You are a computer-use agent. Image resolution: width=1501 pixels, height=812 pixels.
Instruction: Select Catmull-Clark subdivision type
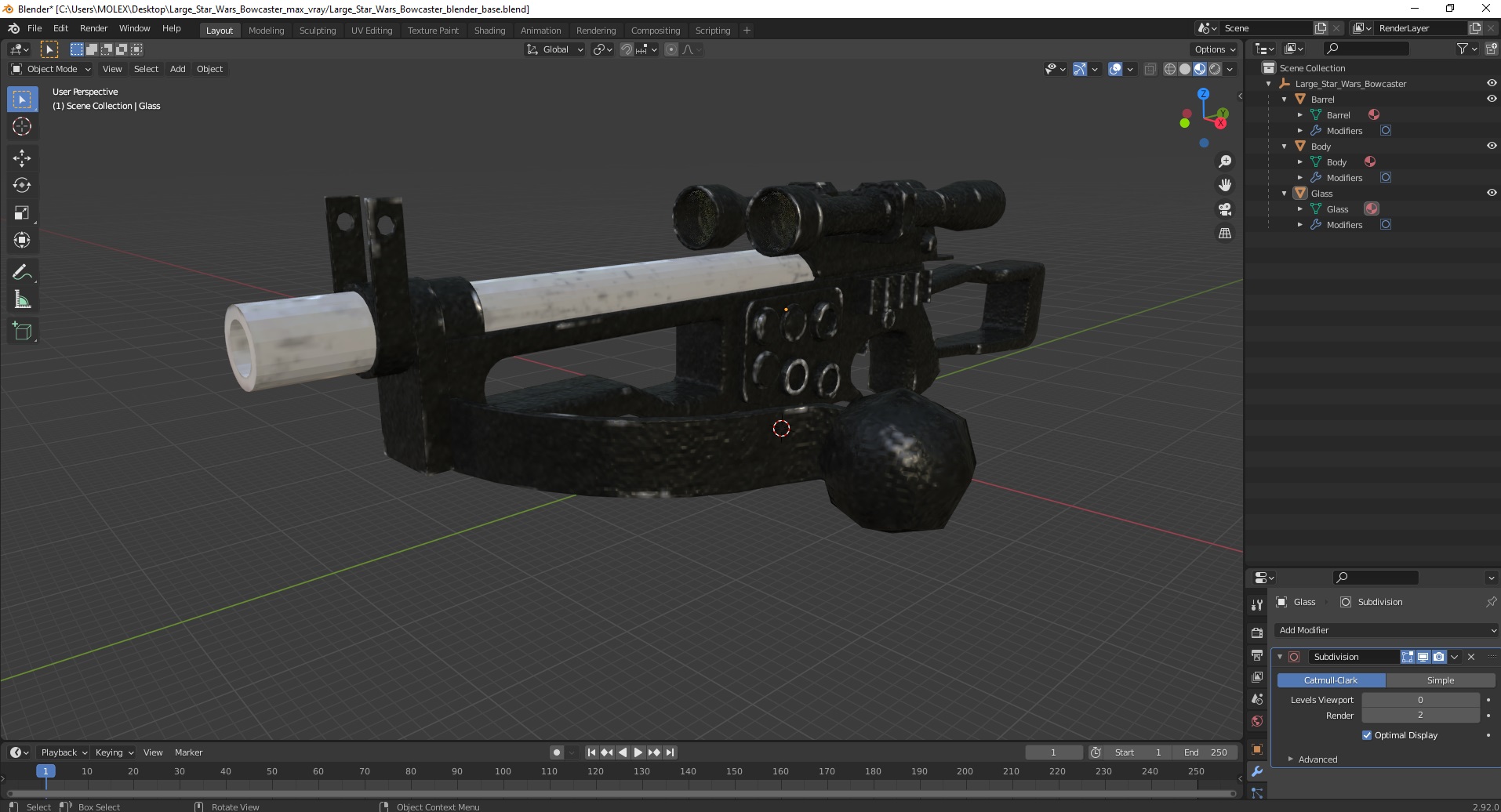pos(1331,680)
